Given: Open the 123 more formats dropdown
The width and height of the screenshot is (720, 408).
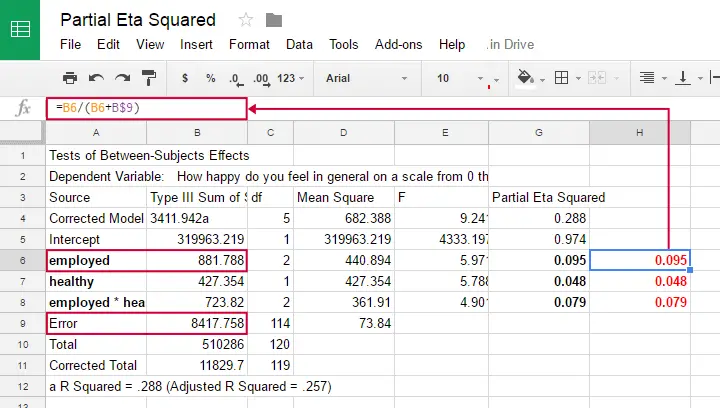Looking at the screenshot, I should [290, 78].
